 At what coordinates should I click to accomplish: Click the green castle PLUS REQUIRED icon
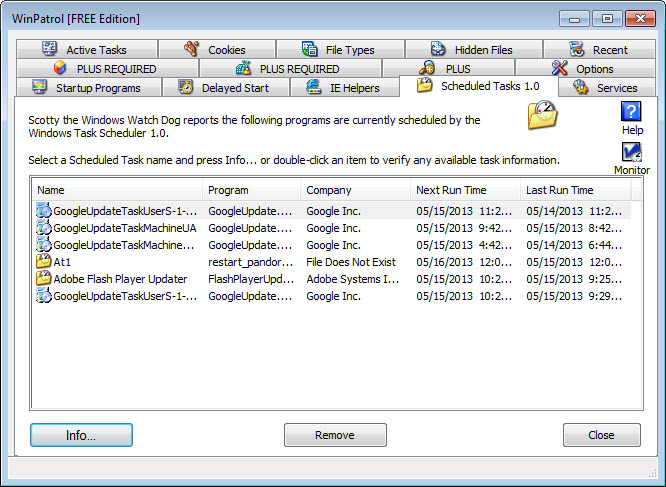tap(243, 68)
